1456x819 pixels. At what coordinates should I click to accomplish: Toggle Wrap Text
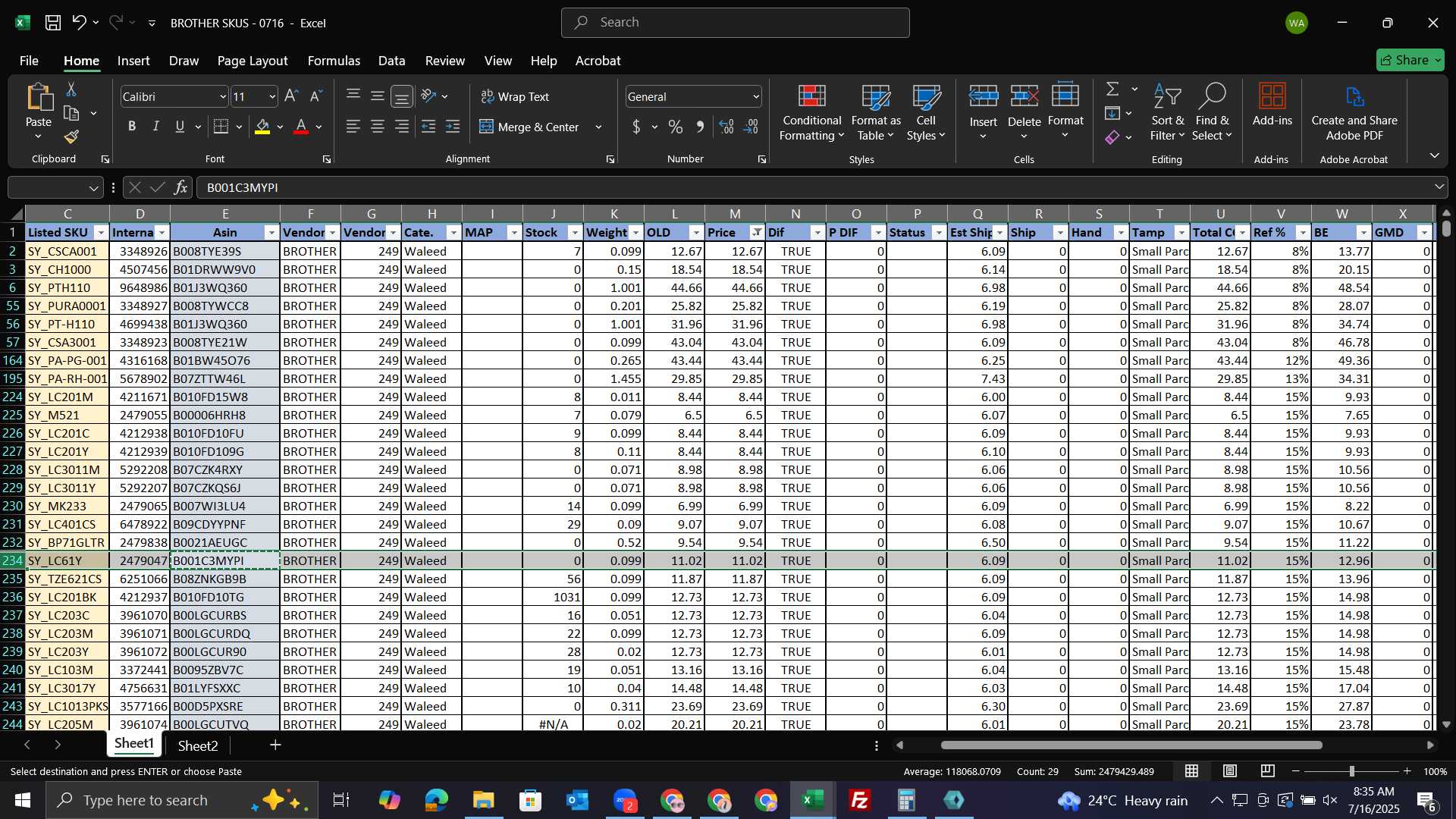tap(515, 96)
